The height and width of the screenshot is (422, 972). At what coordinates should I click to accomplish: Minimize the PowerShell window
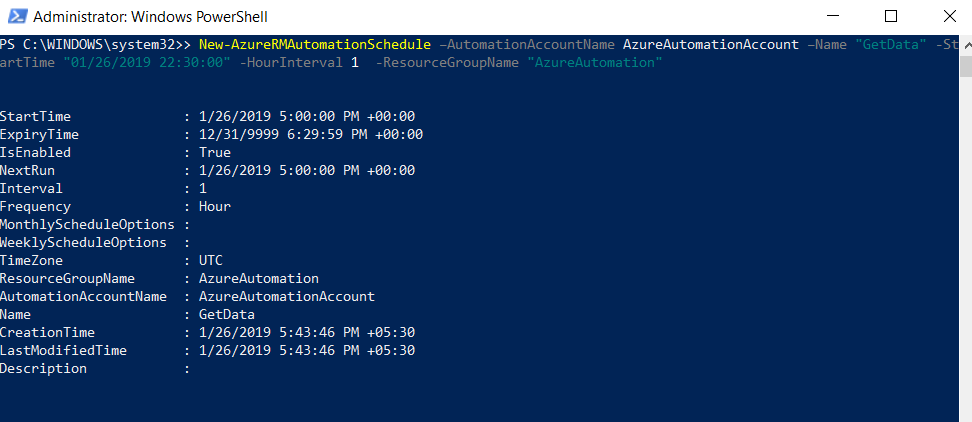tap(833, 16)
